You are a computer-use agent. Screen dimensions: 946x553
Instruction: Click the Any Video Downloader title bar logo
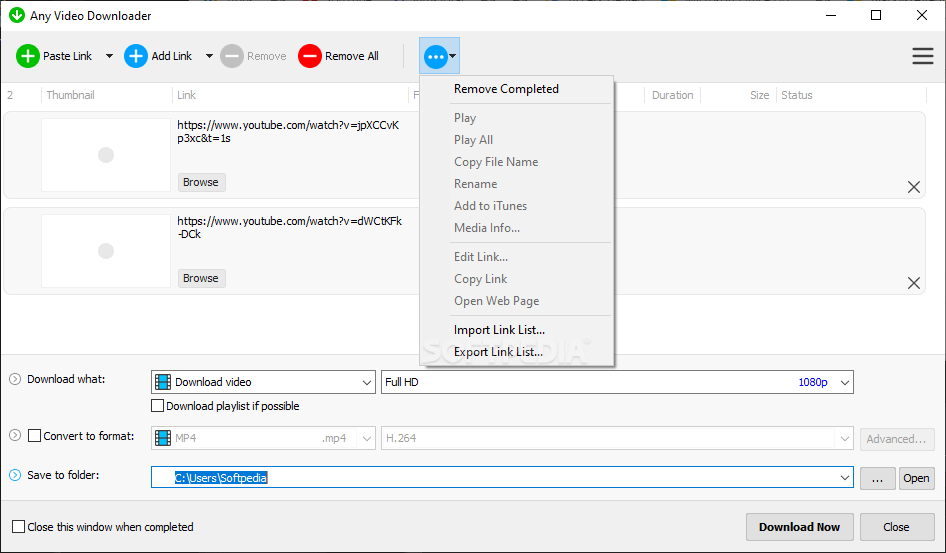pos(17,15)
